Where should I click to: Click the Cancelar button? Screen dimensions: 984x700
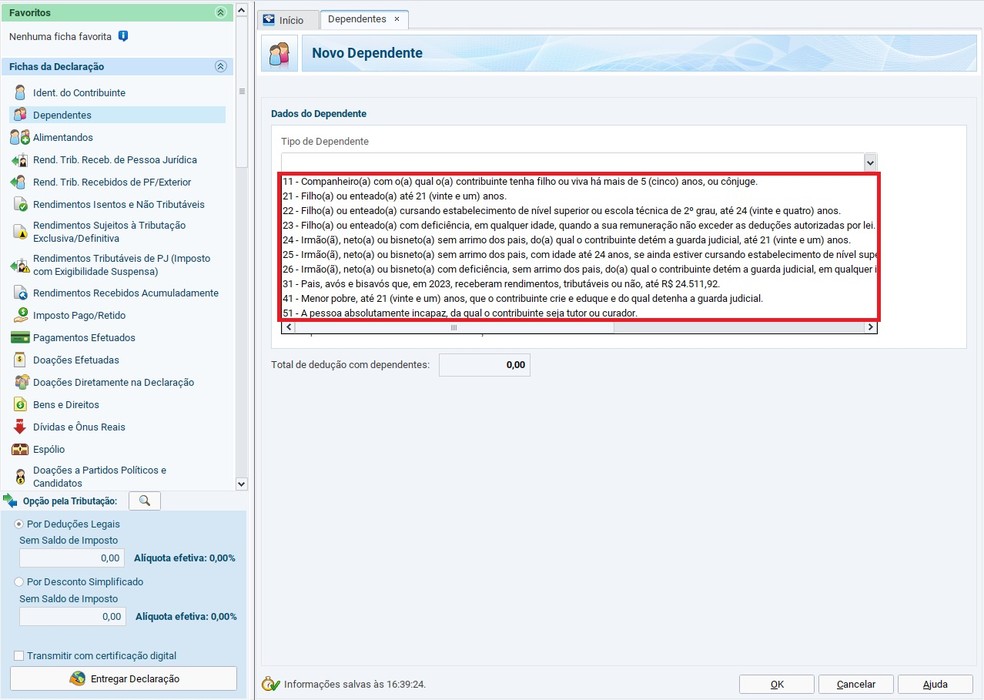tap(856, 684)
